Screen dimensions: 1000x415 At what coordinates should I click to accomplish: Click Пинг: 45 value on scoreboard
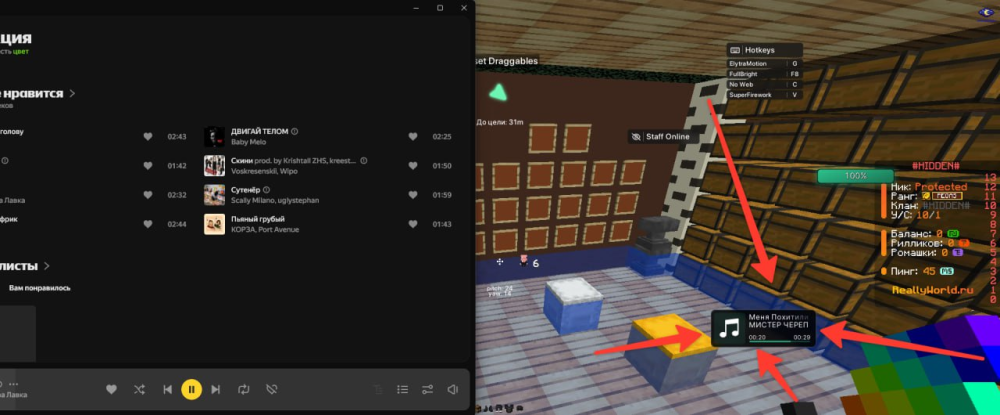922,272
